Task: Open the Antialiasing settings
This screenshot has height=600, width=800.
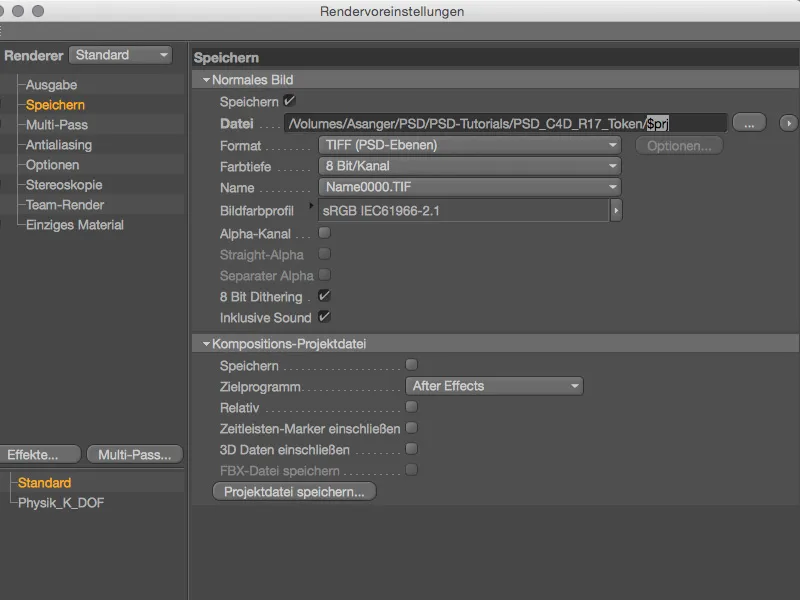Action: click(x=59, y=145)
